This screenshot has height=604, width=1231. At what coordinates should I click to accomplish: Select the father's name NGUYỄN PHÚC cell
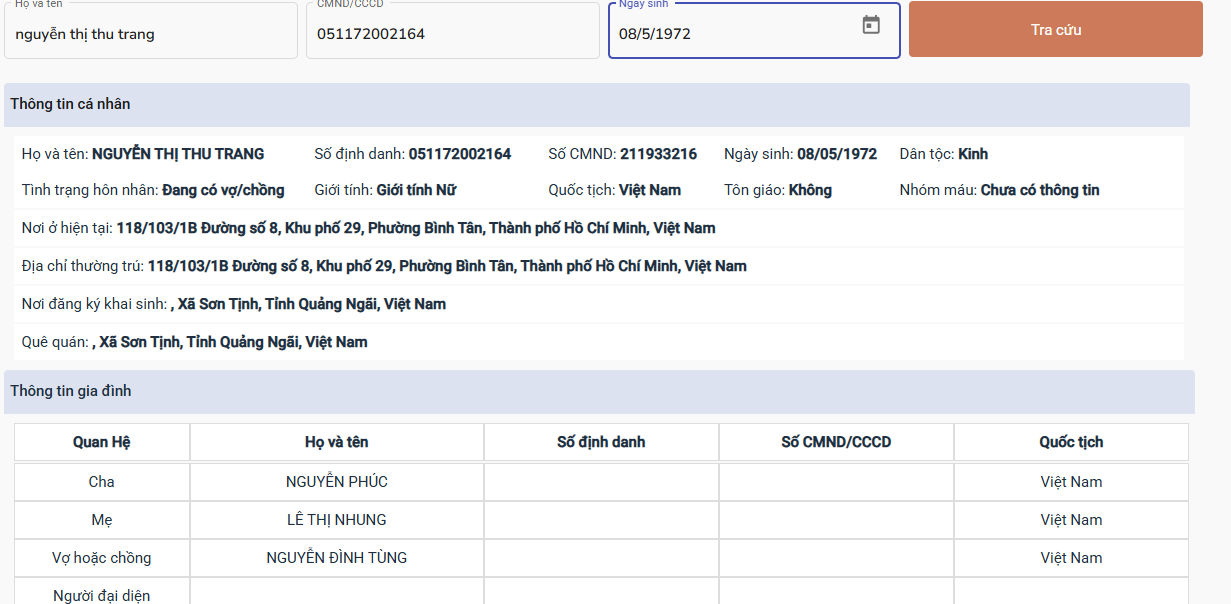click(337, 482)
